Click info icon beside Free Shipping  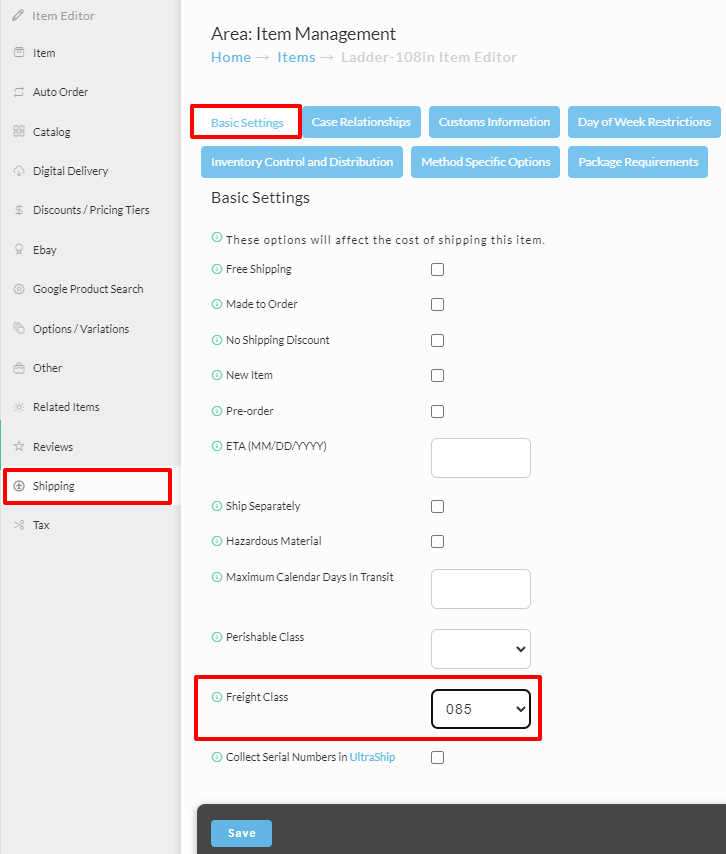217,269
